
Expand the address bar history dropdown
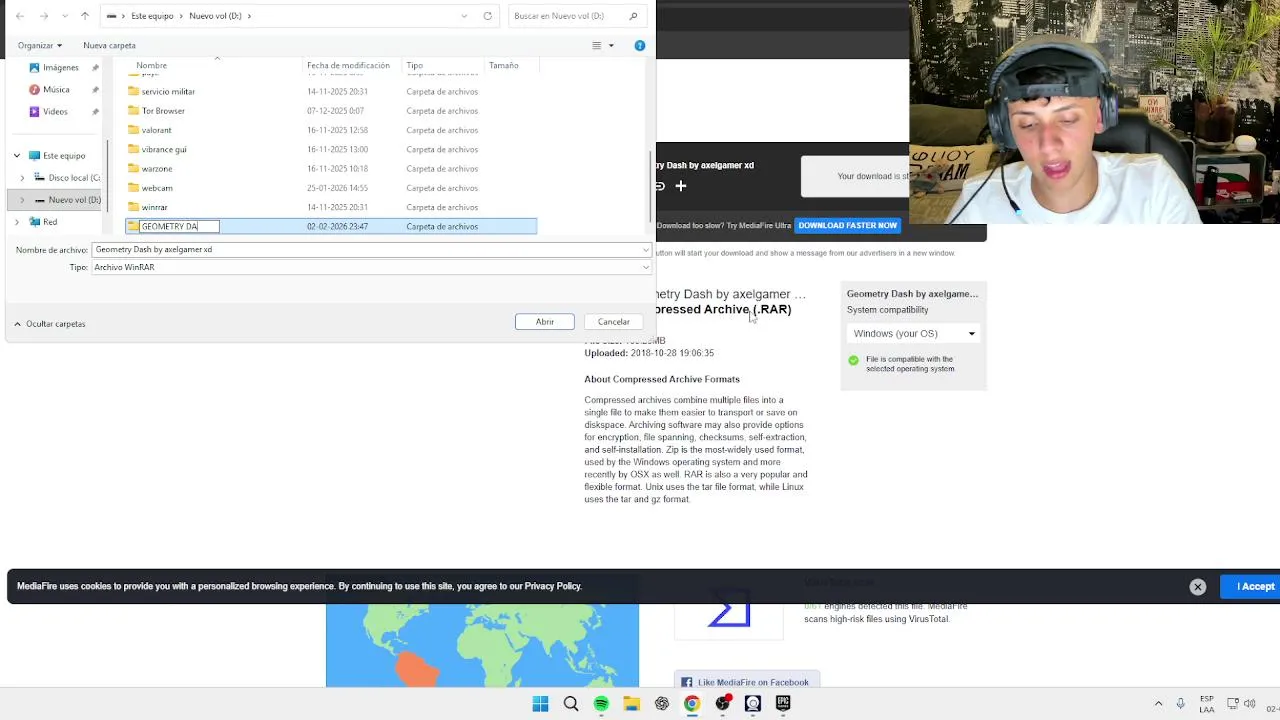[464, 16]
